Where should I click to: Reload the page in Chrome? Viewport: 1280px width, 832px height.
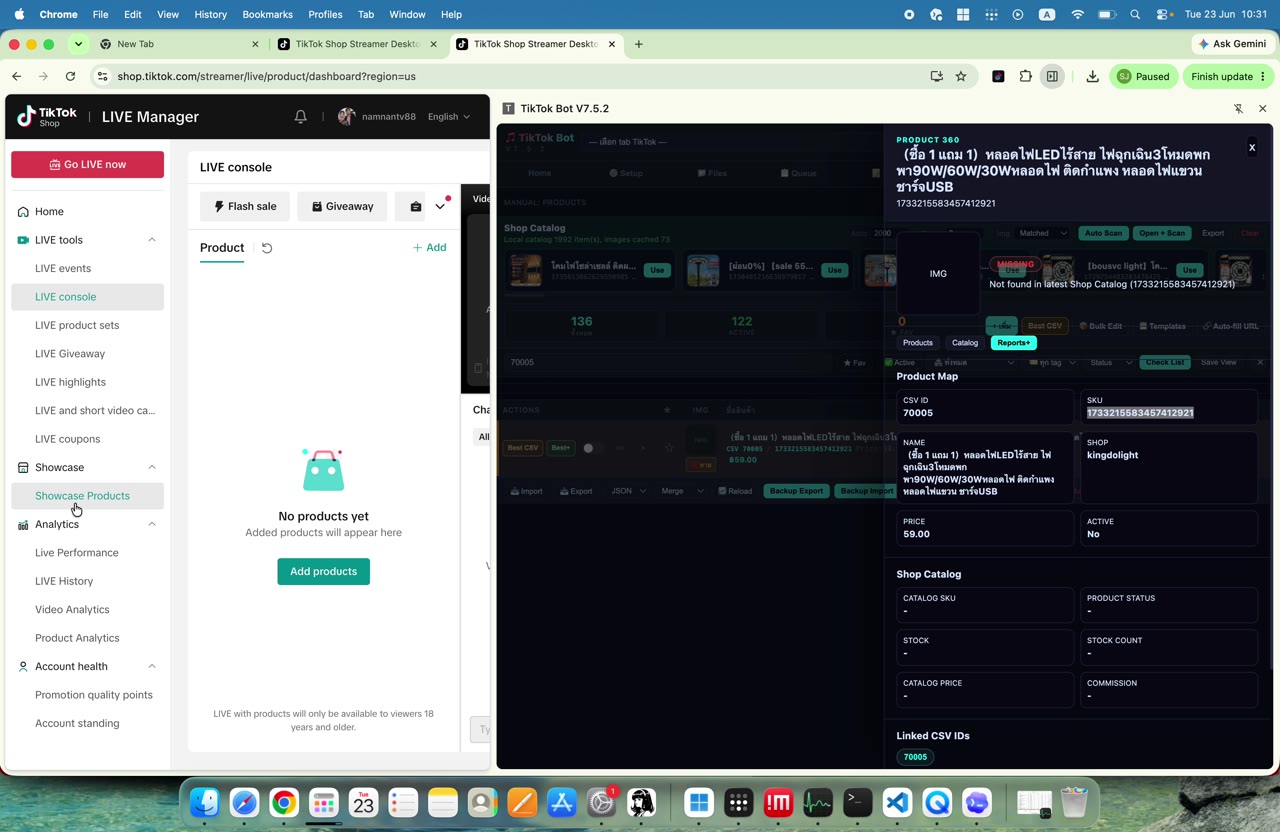pos(70,76)
